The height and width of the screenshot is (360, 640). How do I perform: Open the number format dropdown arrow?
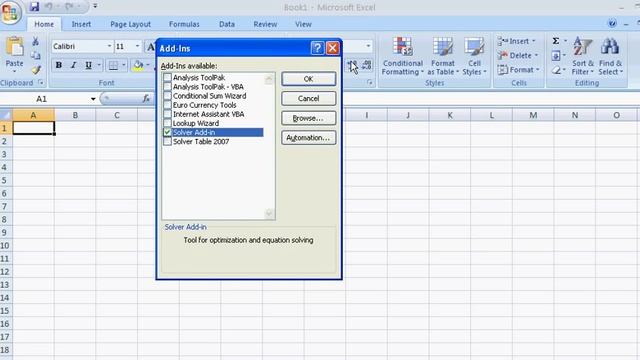pos(368,46)
